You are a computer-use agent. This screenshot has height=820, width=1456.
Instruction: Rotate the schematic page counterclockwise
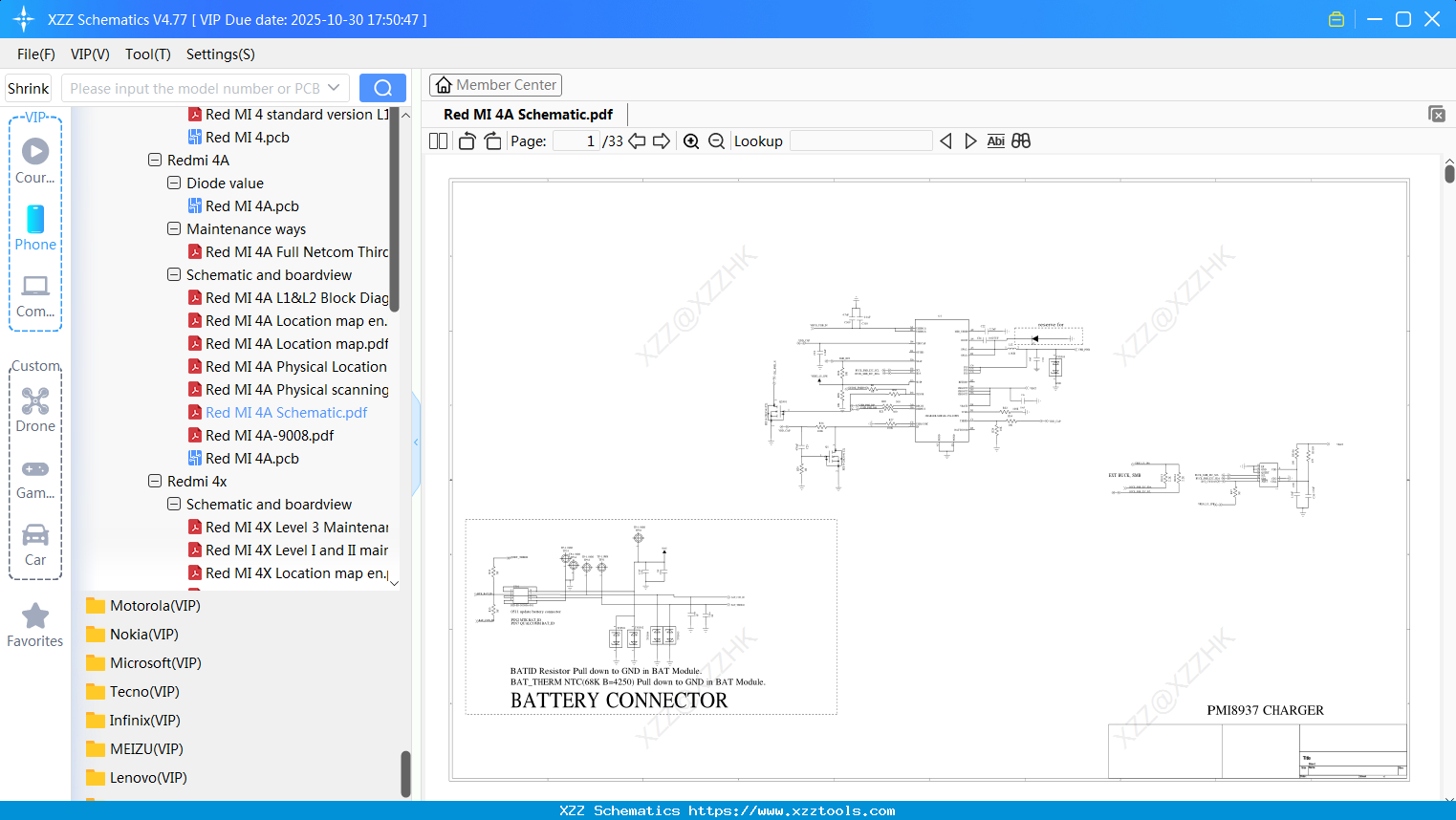click(466, 140)
